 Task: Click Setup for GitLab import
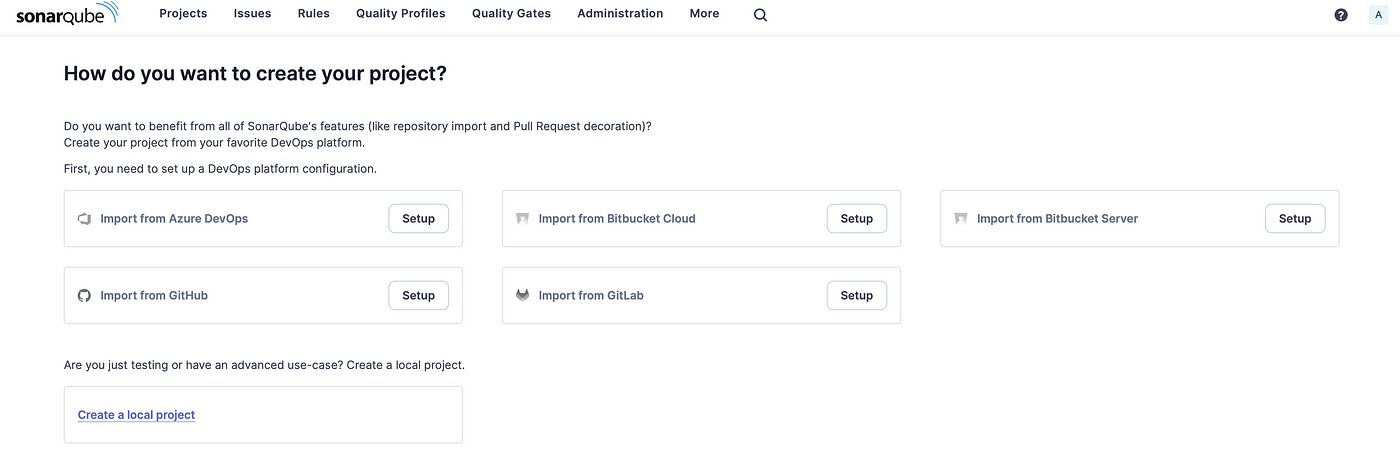coord(856,296)
